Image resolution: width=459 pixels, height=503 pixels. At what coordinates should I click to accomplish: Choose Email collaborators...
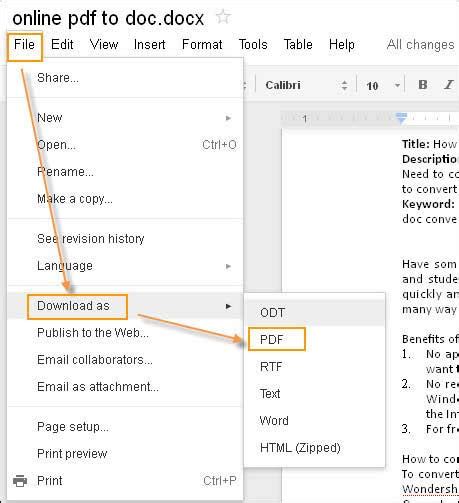coord(125,360)
